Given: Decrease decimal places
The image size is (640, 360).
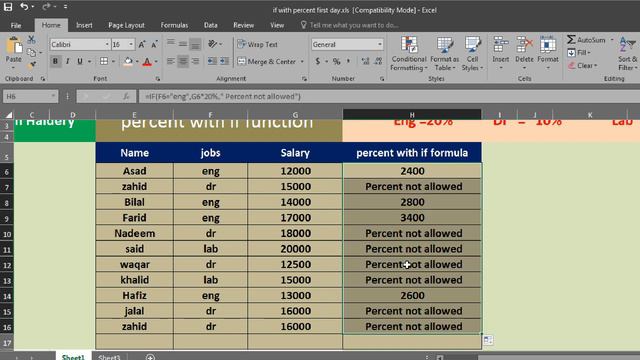Looking at the screenshot, I should click(378, 61).
